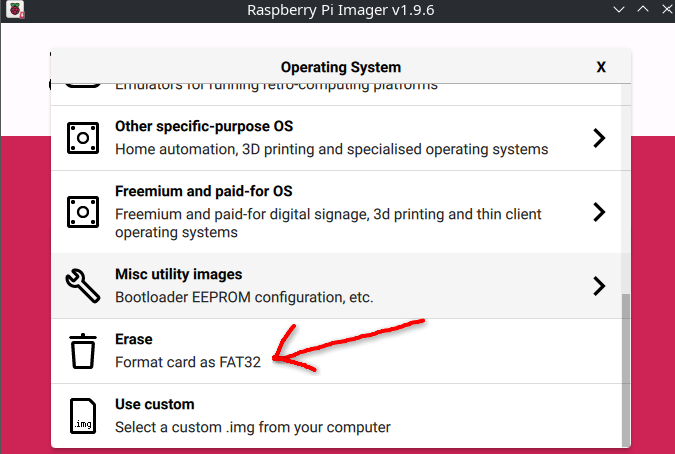Close the Raspberry Pi Imager window
Image resolution: width=675 pixels, height=454 pixels.
click(667, 9)
